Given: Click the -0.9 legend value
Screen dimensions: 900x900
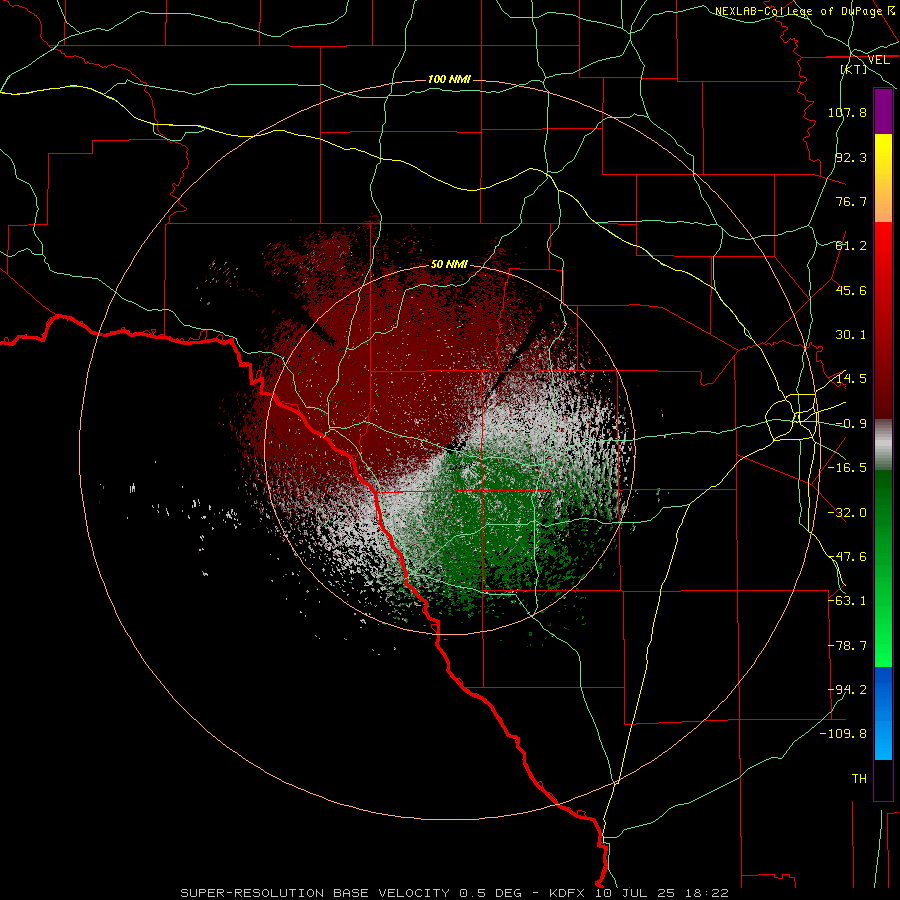Looking at the screenshot, I should (x=851, y=424).
